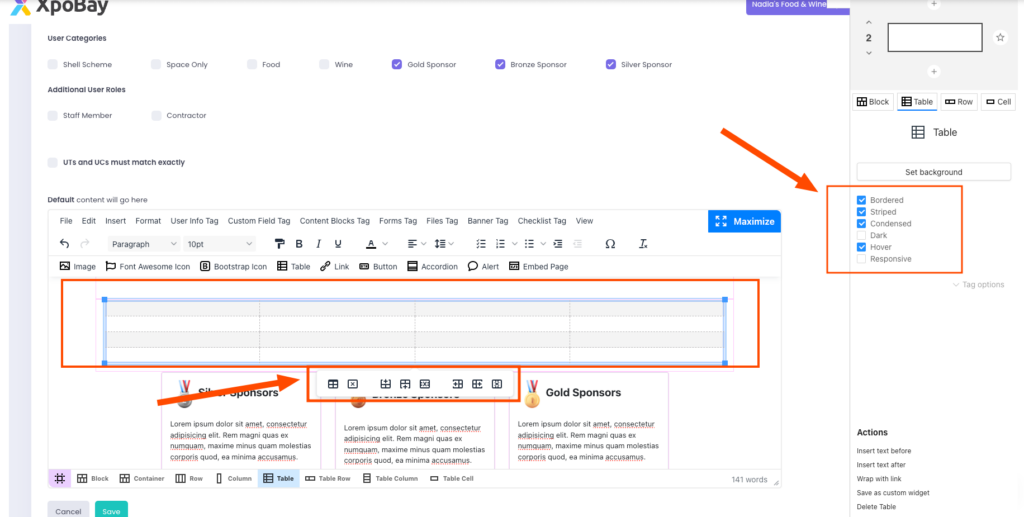Check the Staff Member role
This screenshot has width=1024, height=517.
tap(53, 116)
